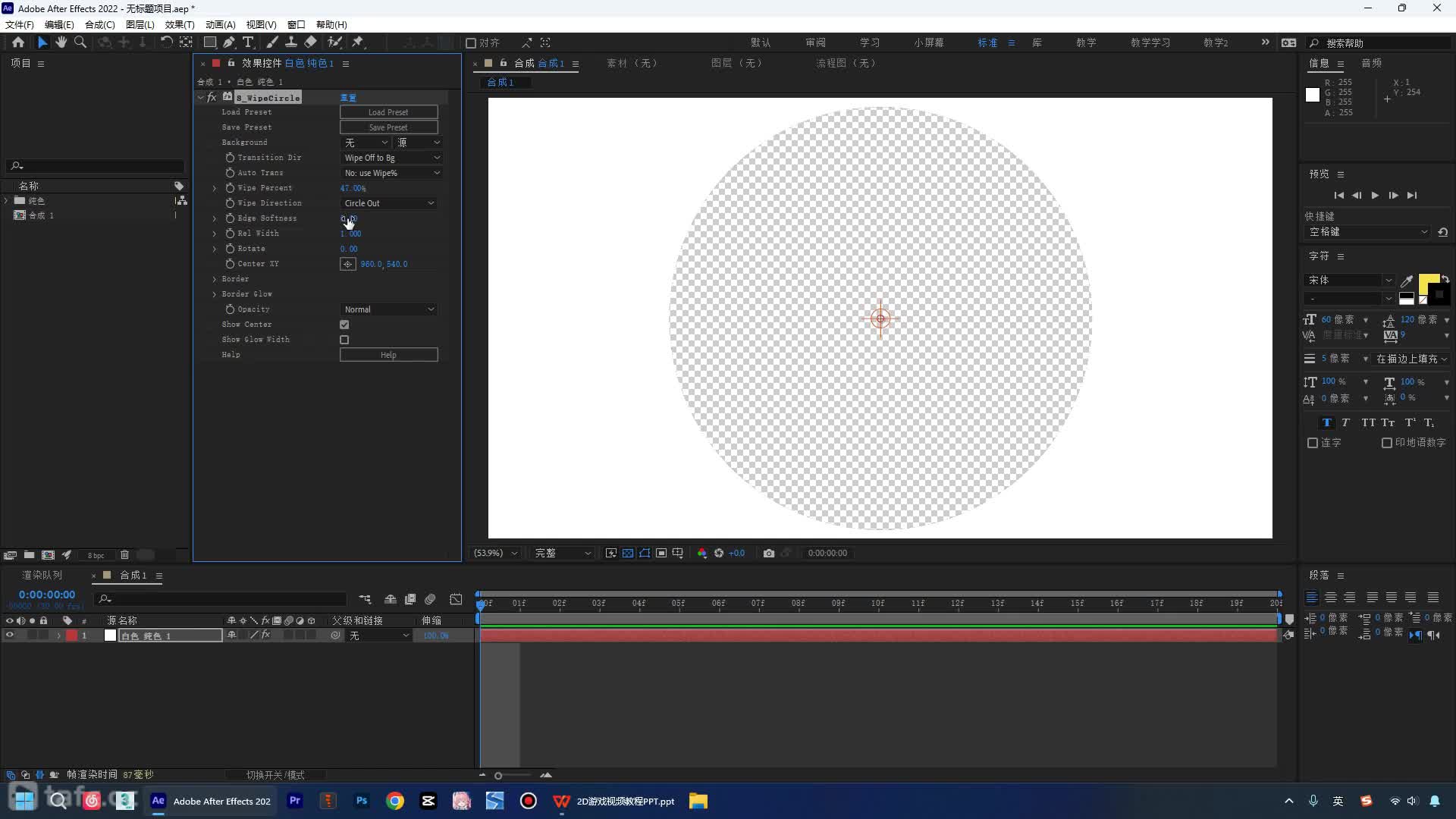
Task: Click the Load Preset button
Action: pyautogui.click(x=389, y=112)
